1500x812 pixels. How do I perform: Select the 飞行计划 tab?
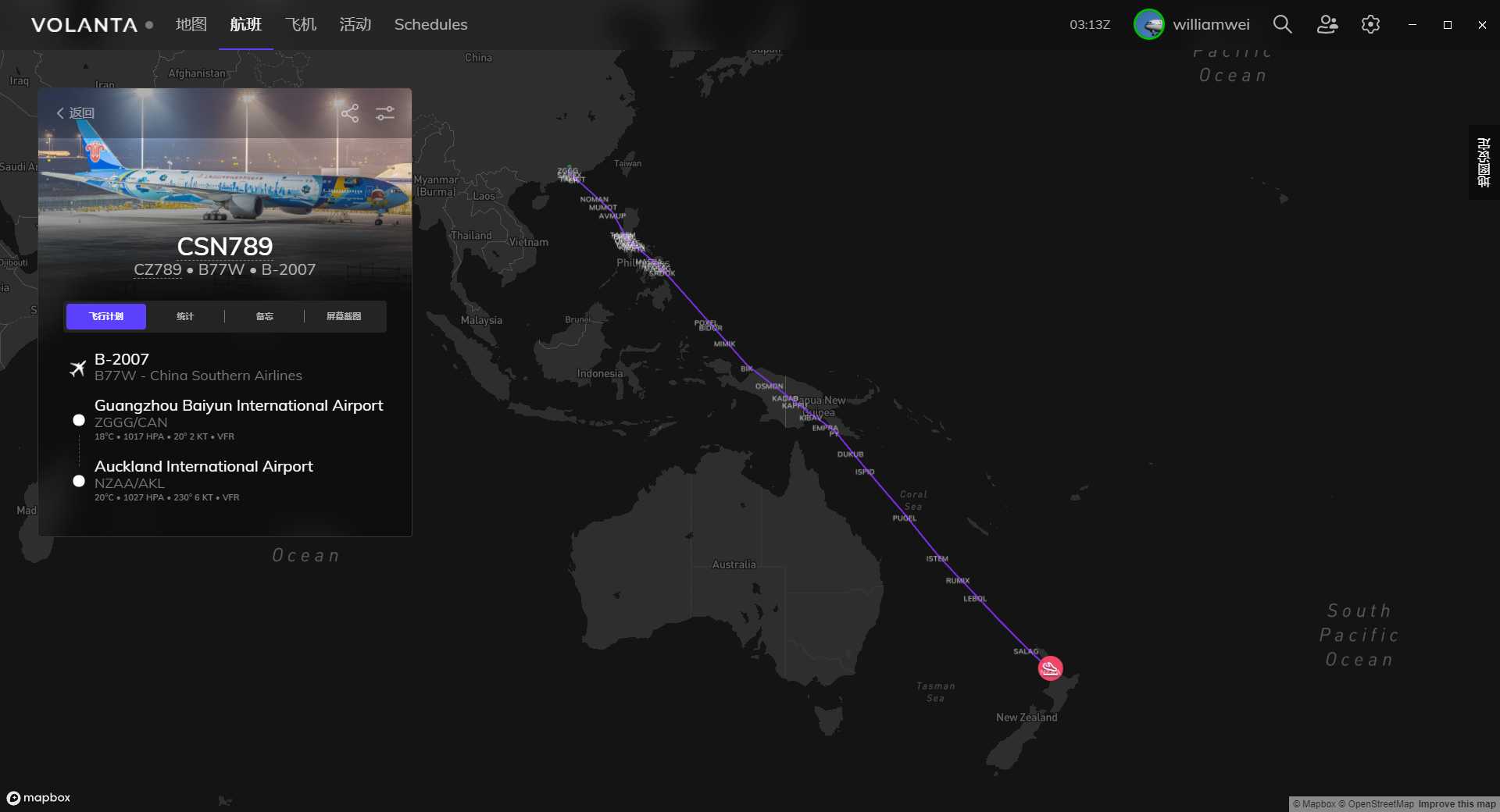pos(106,316)
